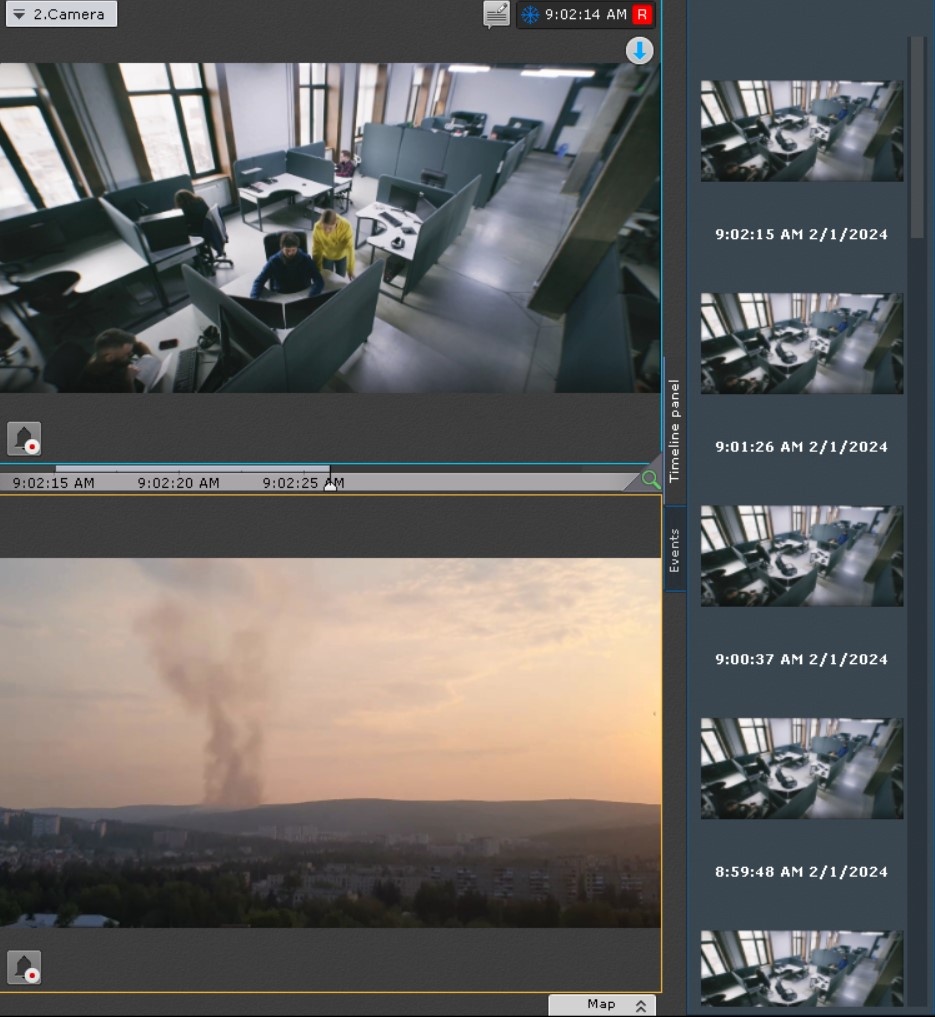Select the 9:02:15 AM event thumbnail
The width and height of the screenshot is (935, 1017).
801,131
